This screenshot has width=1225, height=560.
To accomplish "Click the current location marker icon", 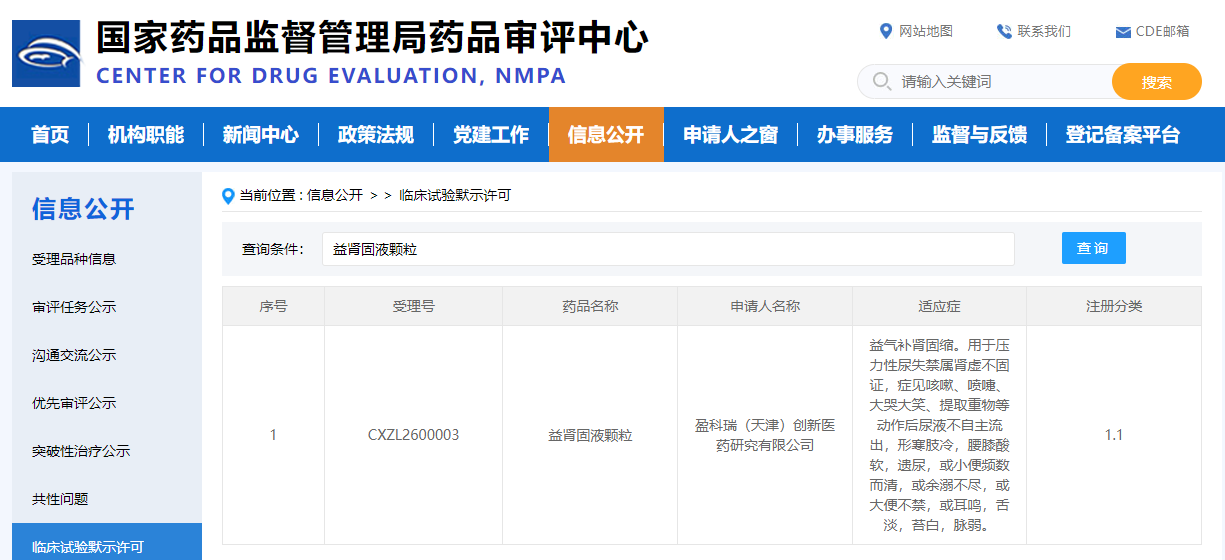I will pyautogui.click(x=228, y=195).
